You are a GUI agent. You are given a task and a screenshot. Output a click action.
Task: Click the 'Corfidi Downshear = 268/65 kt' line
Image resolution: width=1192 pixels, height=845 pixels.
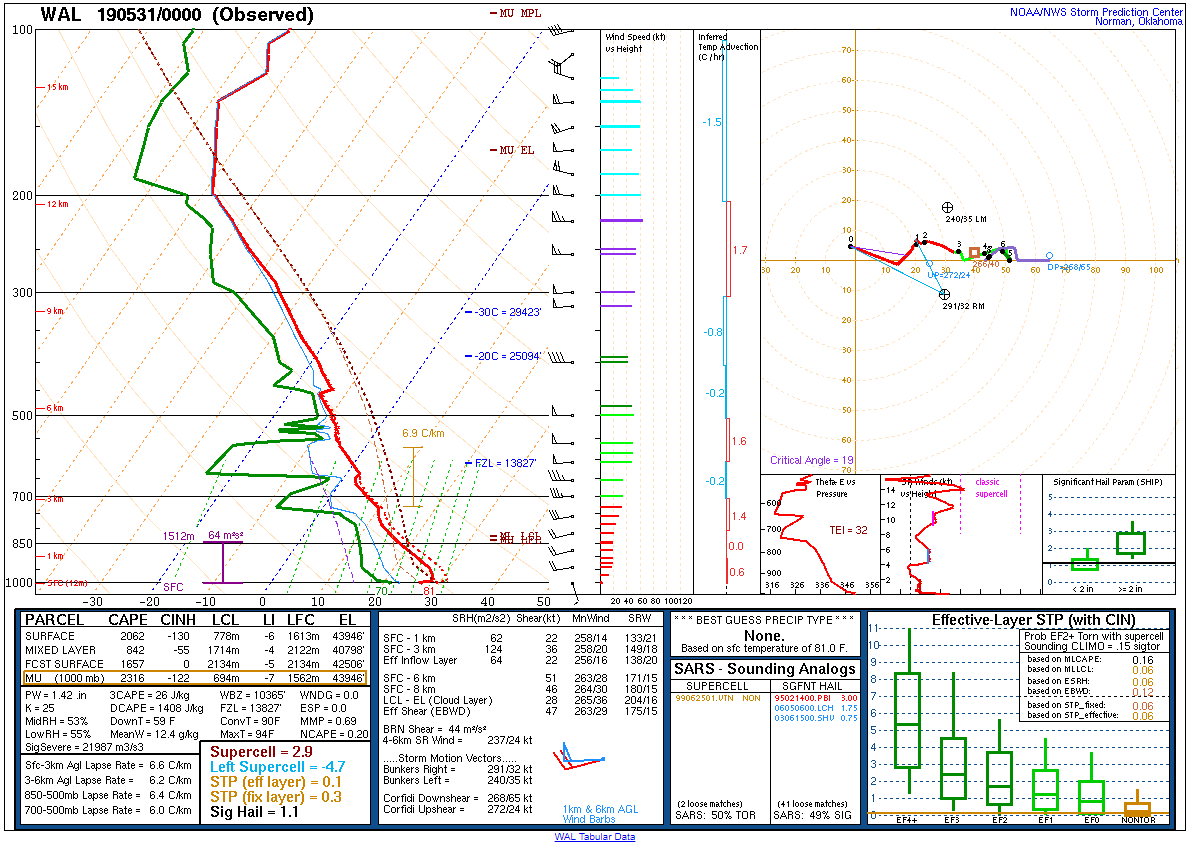tap(458, 799)
